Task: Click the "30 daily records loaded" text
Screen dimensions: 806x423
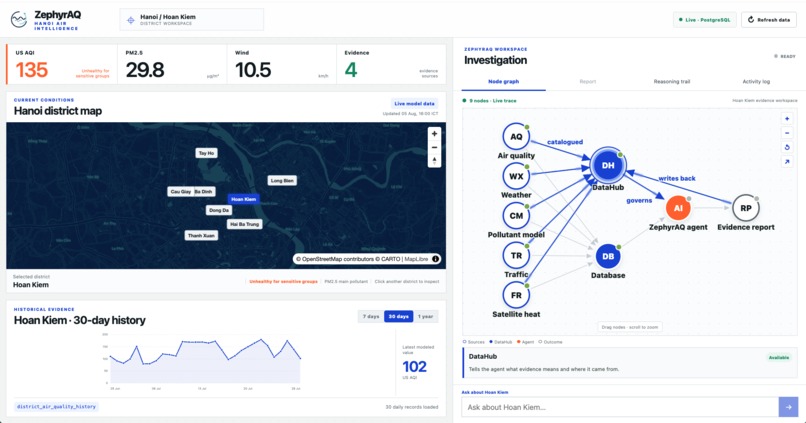Action: (x=412, y=407)
